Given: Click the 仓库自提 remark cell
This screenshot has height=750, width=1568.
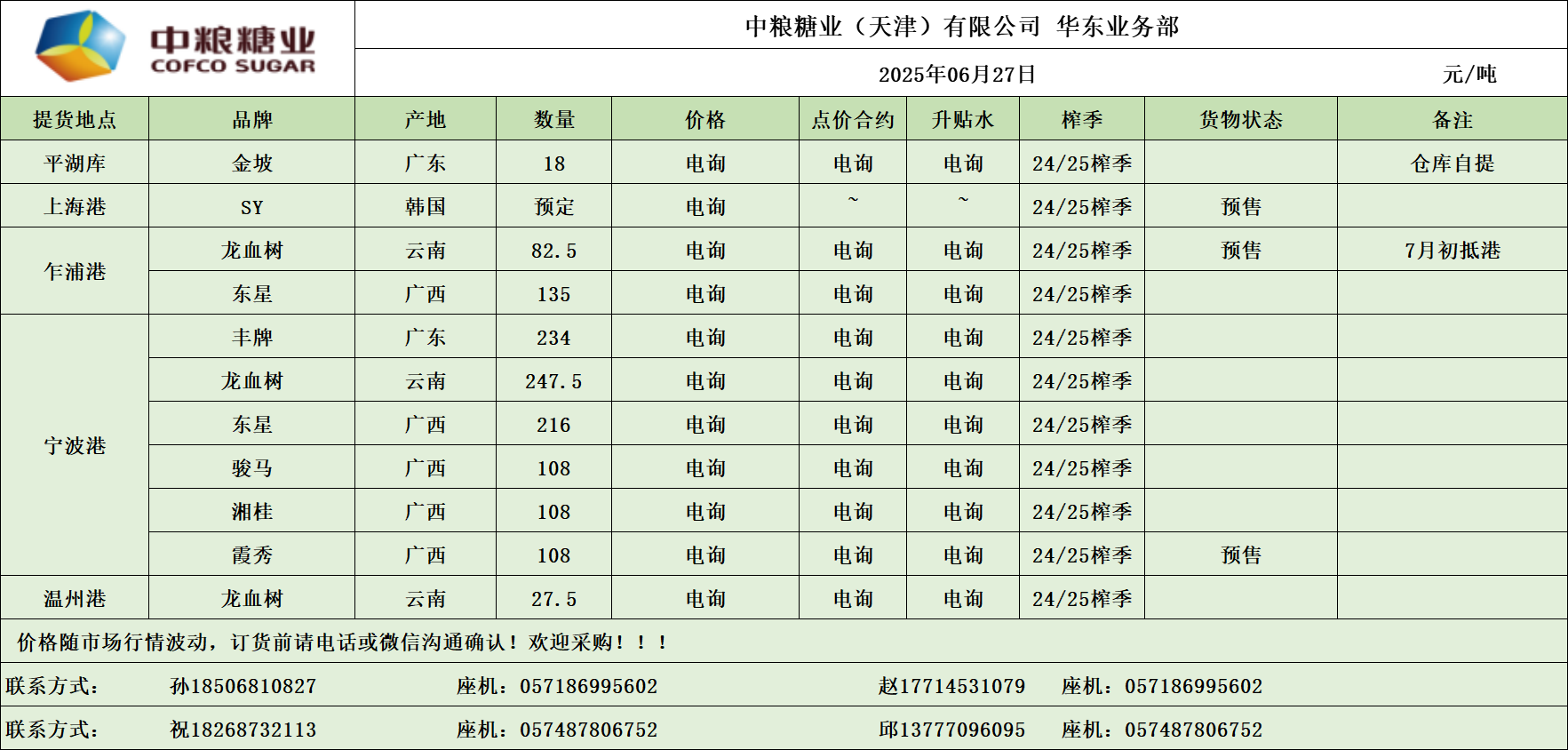Looking at the screenshot, I should pos(1452,163).
